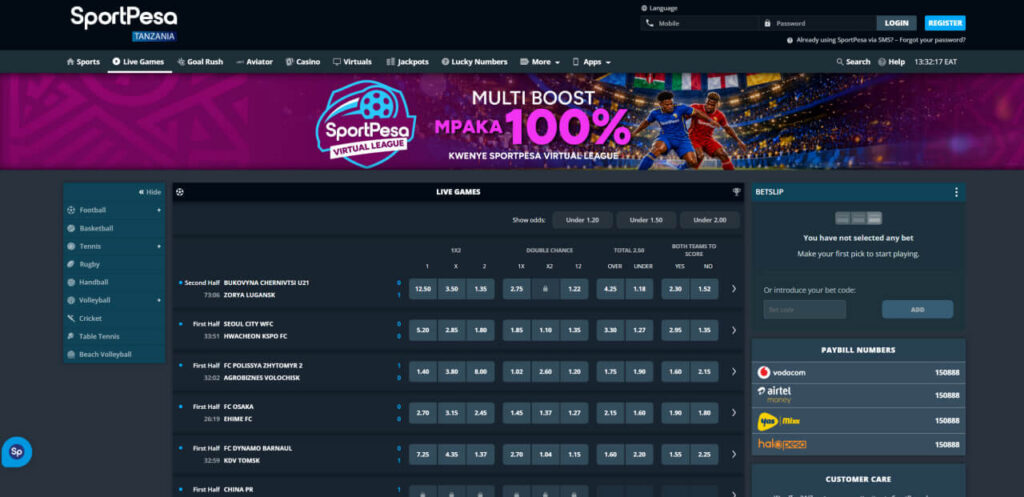Open Lucky Numbers

point(474,62)
